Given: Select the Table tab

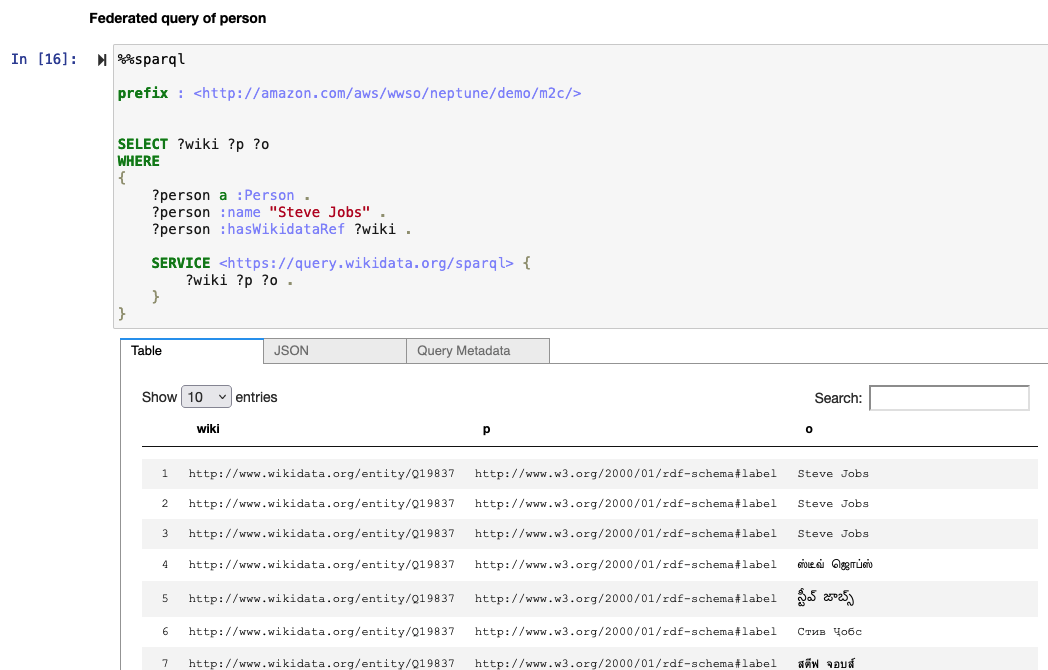Looking at the screenshot, I should coord(146,351).
